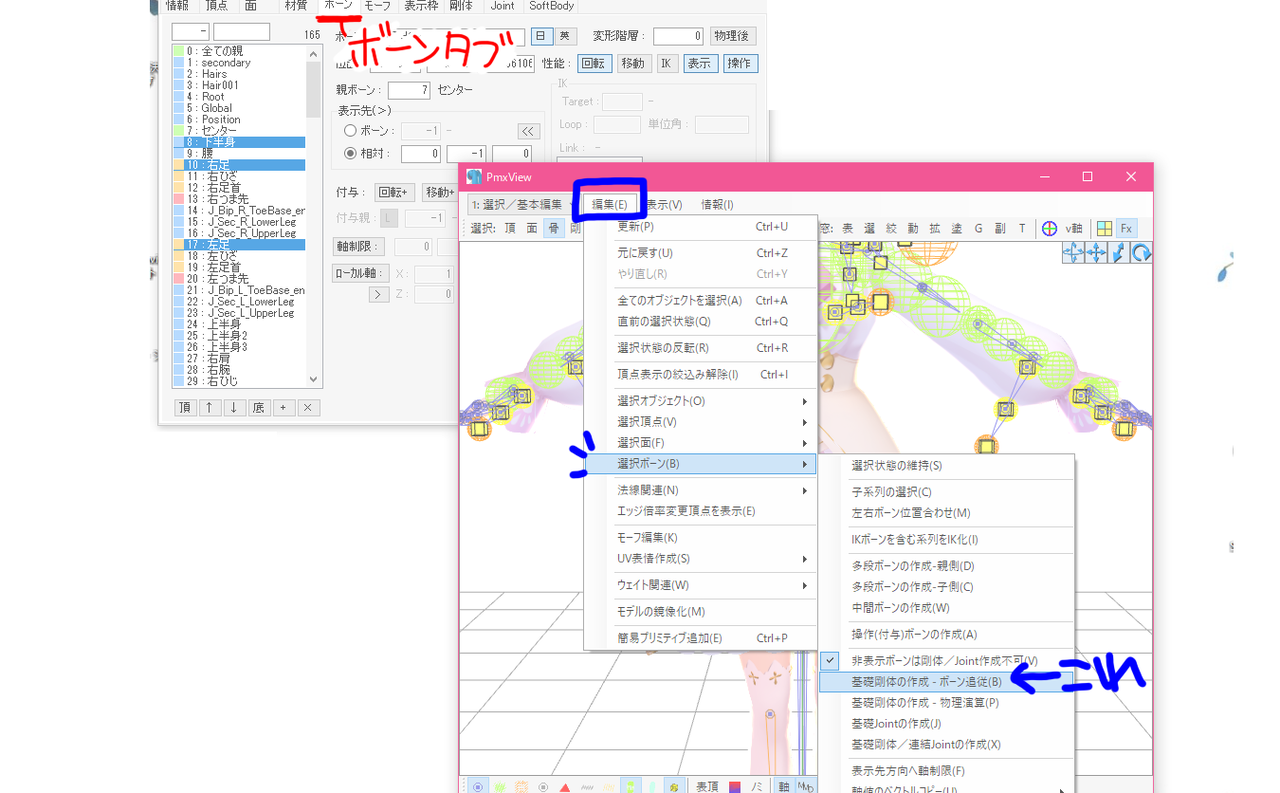Click the viewport zoom diagonal-arrow icon
1280x793 pixels.
tap(1119, 253)
